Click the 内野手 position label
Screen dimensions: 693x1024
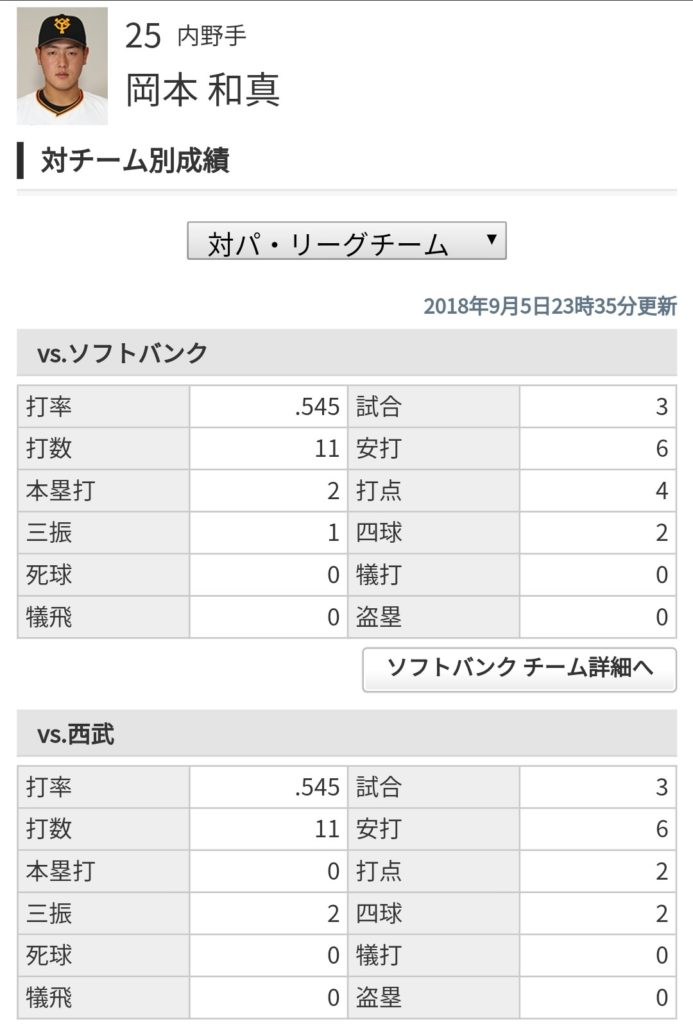pyautogui.click(x=212, y=35)
